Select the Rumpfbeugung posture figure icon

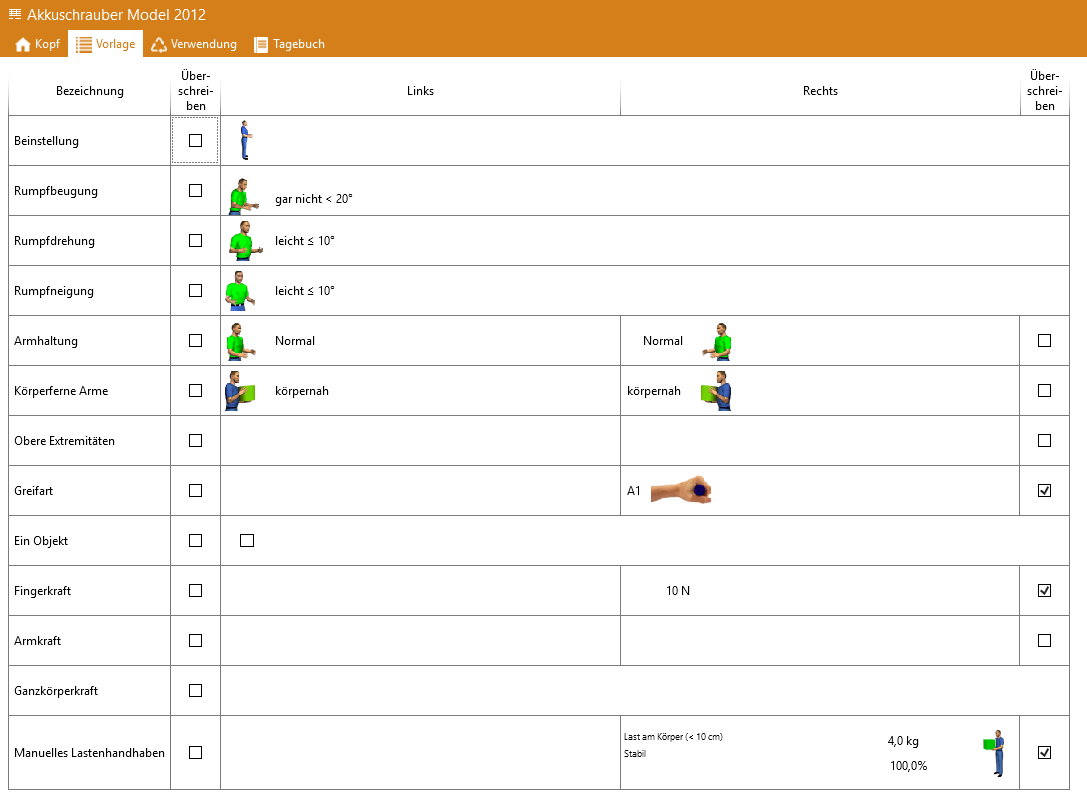click(241, 197)
